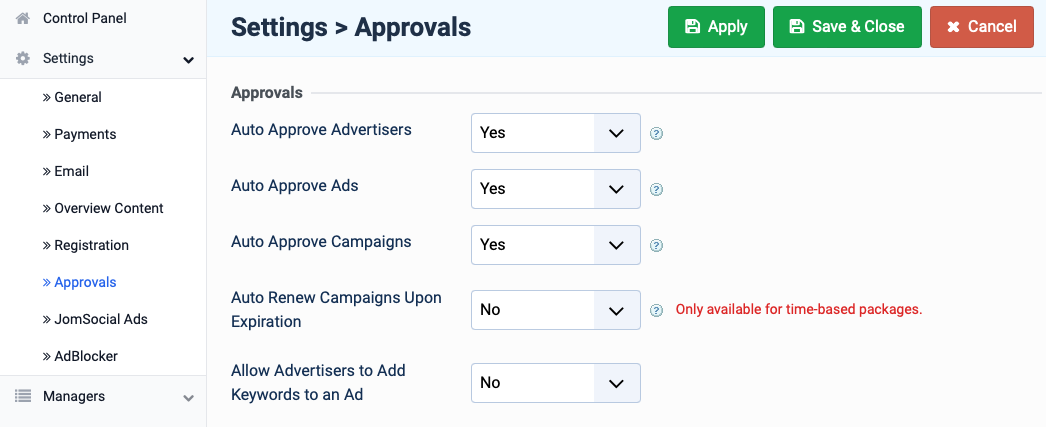Open Allow Advertisers to Add Keywords dropdown
Image resolution: width=1046 pixels, height=427 pixels.
click(556, 383)
